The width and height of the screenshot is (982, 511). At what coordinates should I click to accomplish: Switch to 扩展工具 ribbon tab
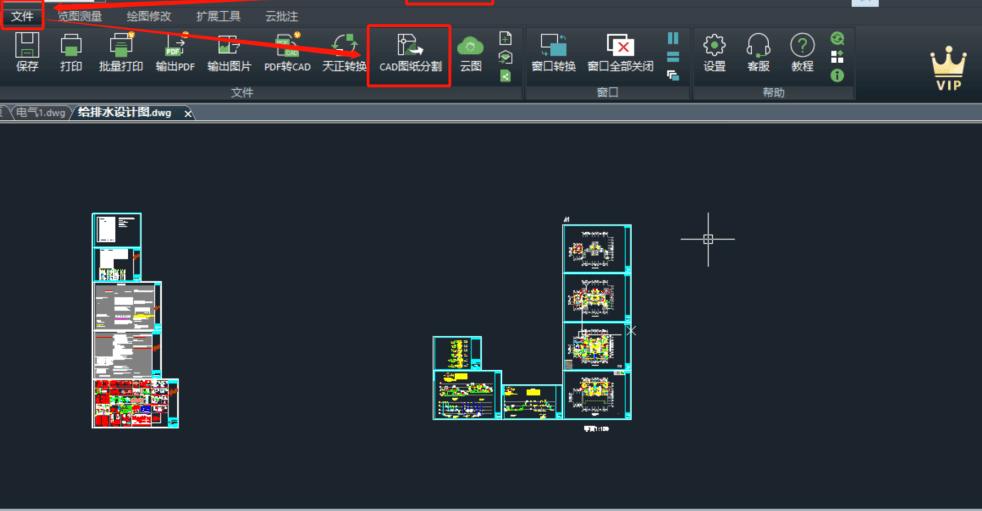coord(219,16)
